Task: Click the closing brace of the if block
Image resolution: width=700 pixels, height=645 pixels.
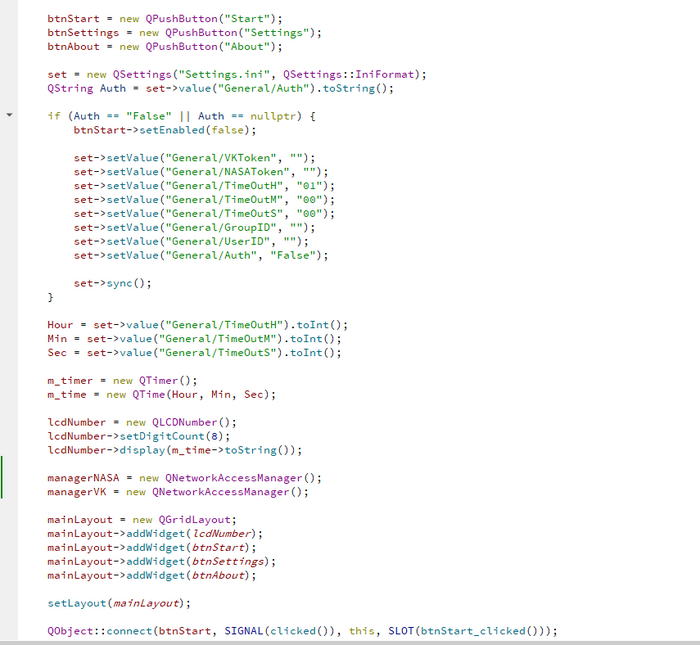Action: click(50, 297)
